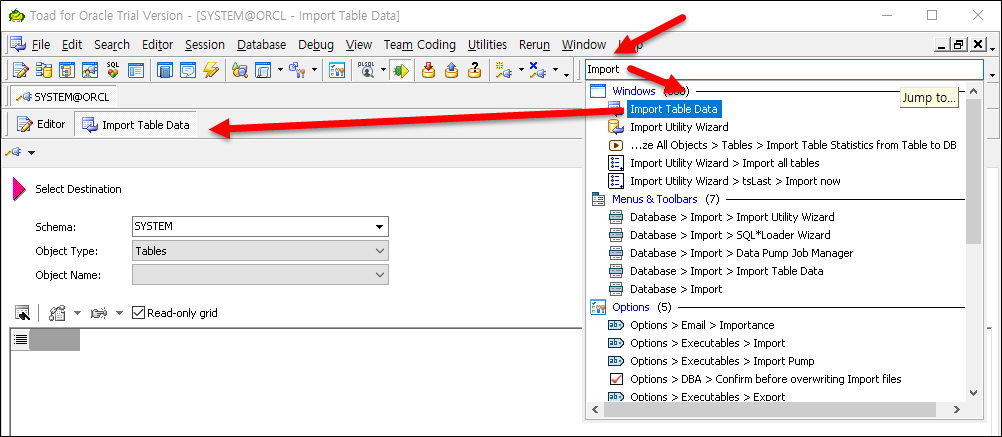Click the grid row indicator list icon
Viewport: 1002px width, 437px height.
[x=20, y=340]
